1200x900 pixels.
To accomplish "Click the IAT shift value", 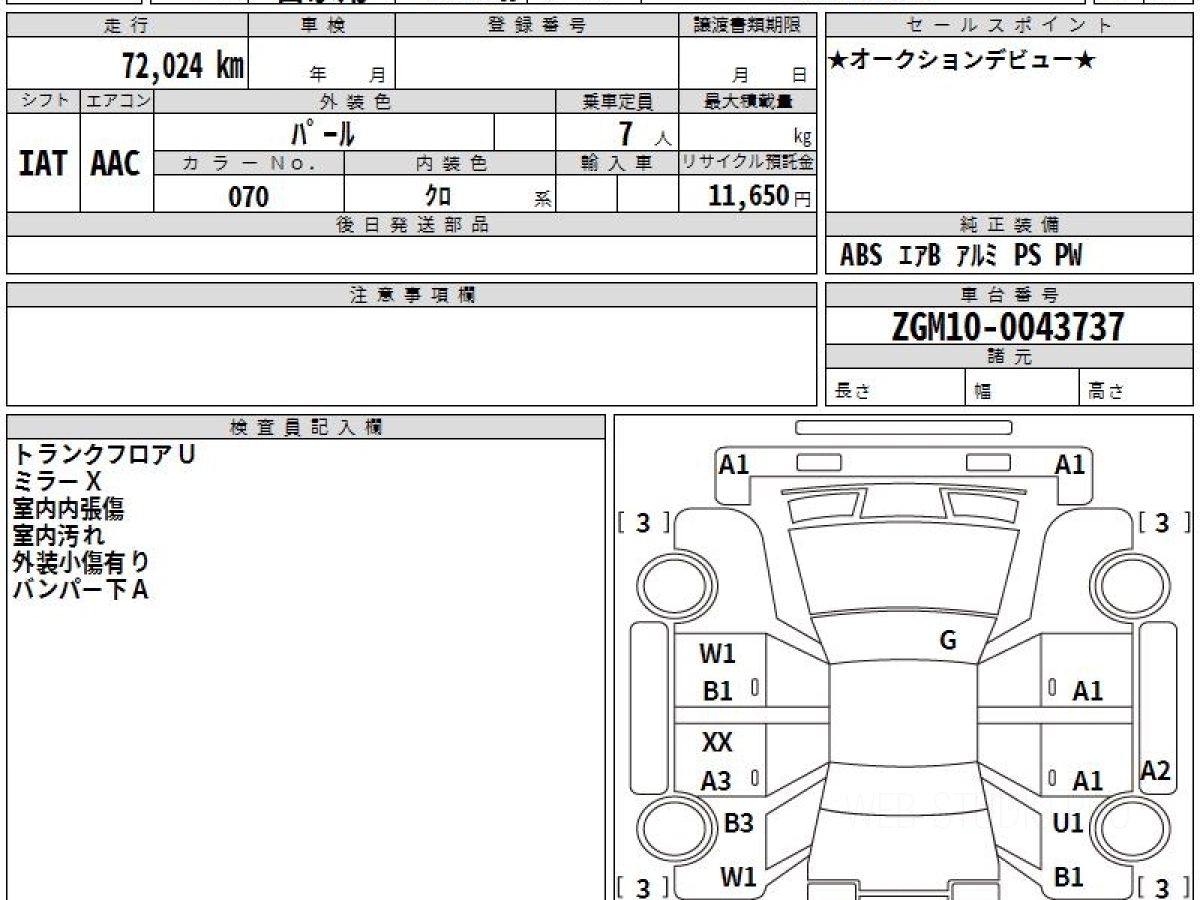I will coord(43,163).
